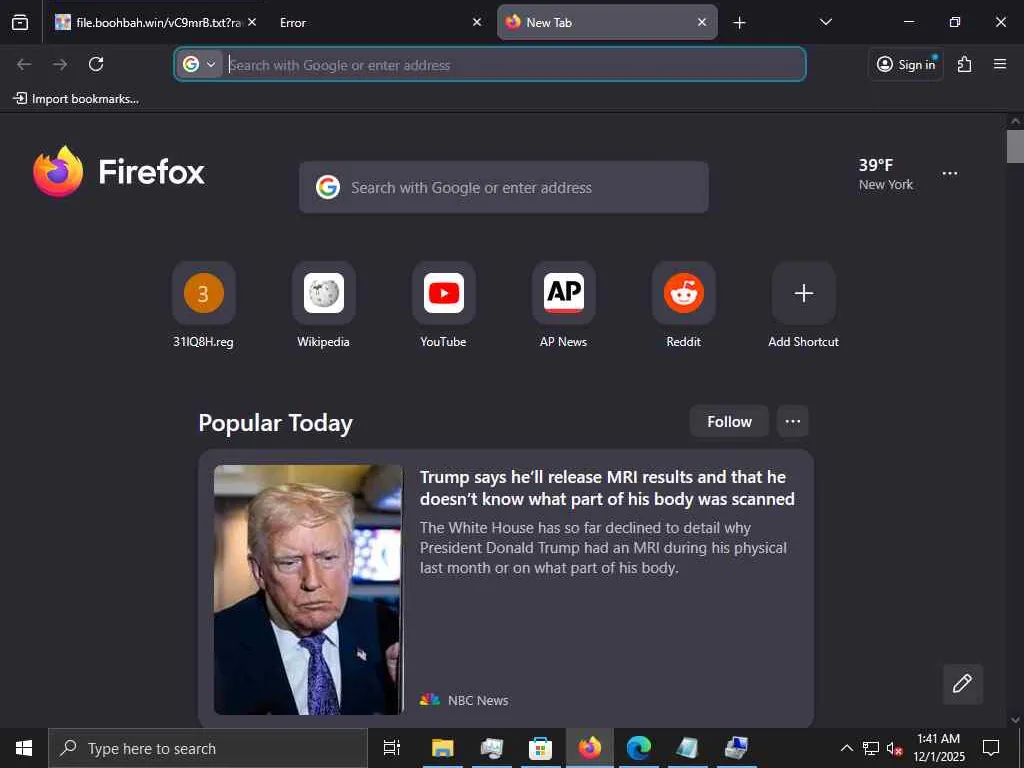Click the Windows taskbar search box
This screenshot has width=1024, height=768.
click(208, 748)
